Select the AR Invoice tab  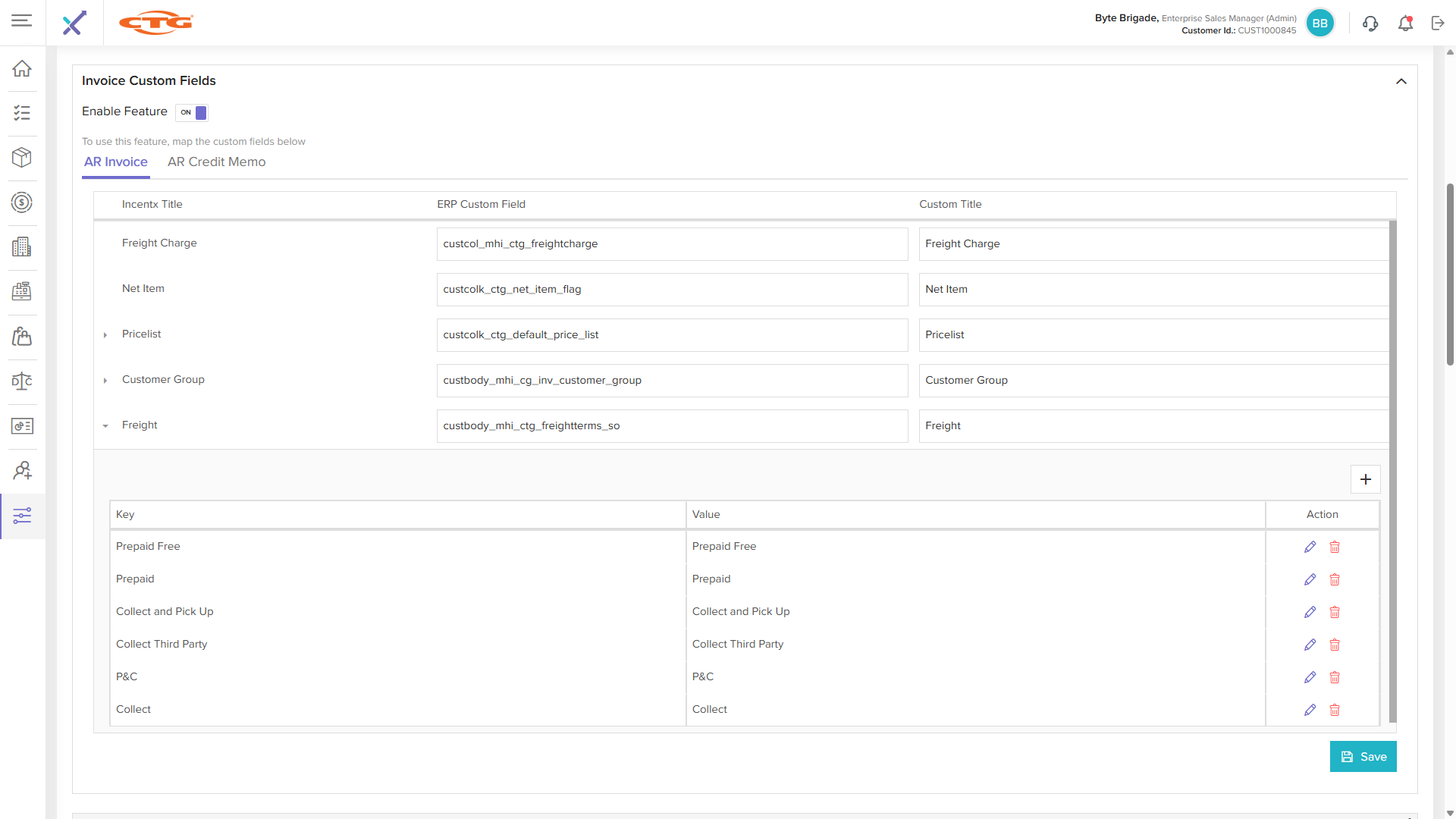[115, 162]
